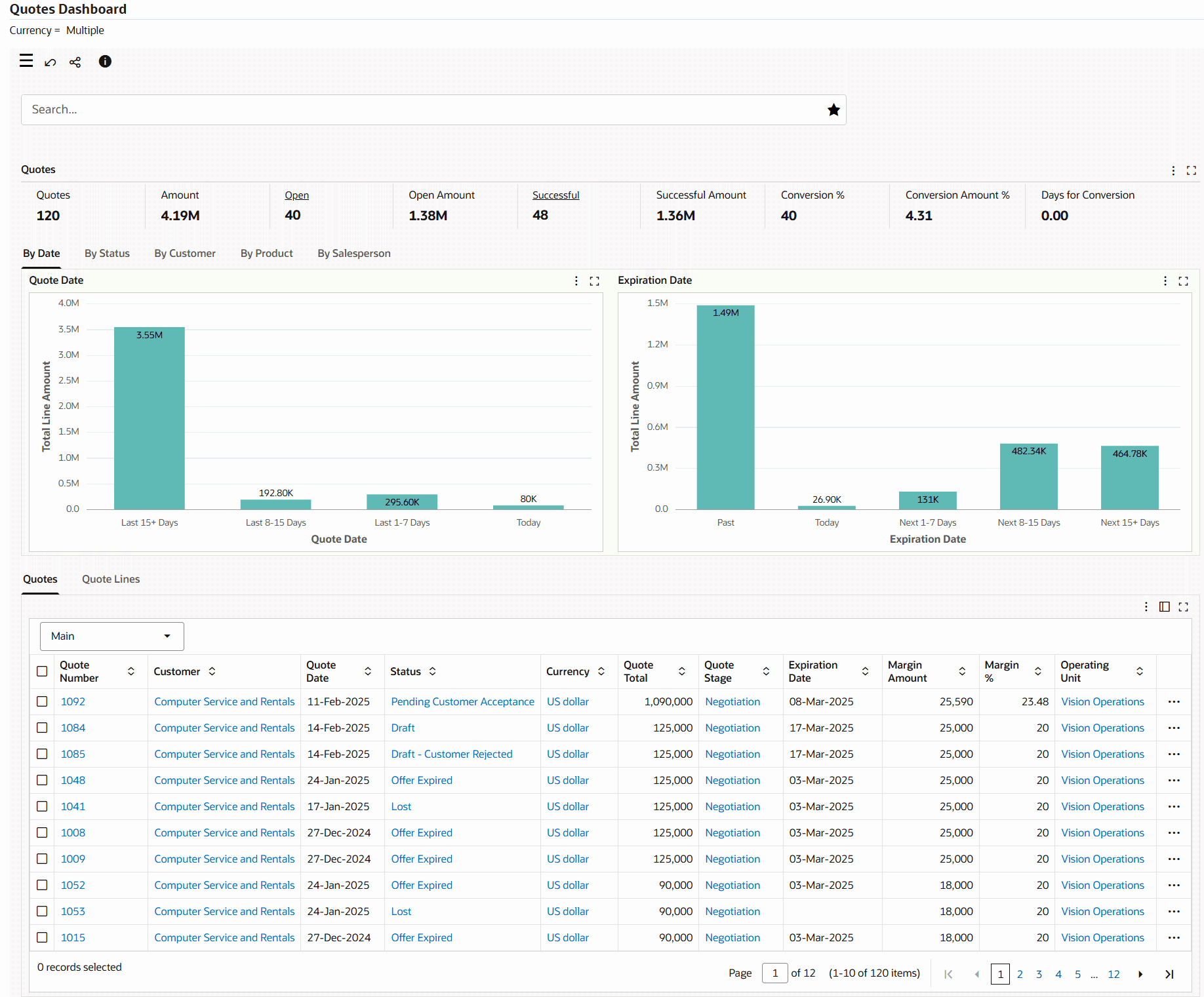
Task: Go to page 12 link
Action: (1114, 975)
